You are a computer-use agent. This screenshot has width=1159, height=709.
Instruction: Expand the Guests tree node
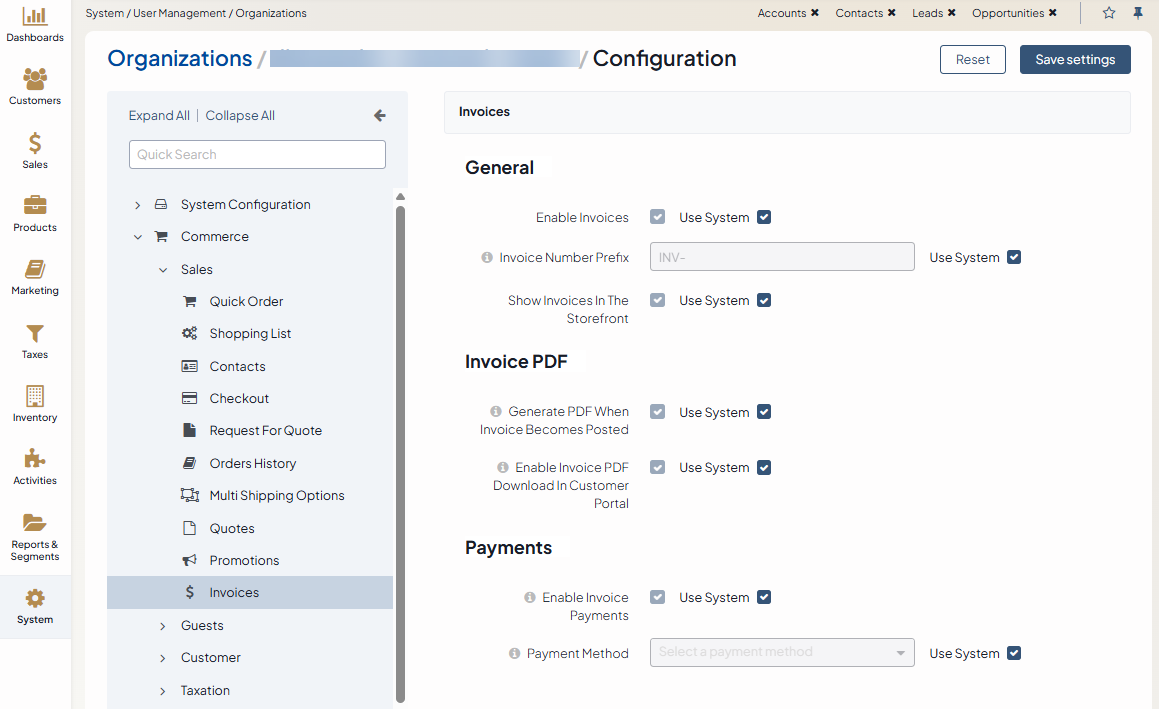pos(163,626)
